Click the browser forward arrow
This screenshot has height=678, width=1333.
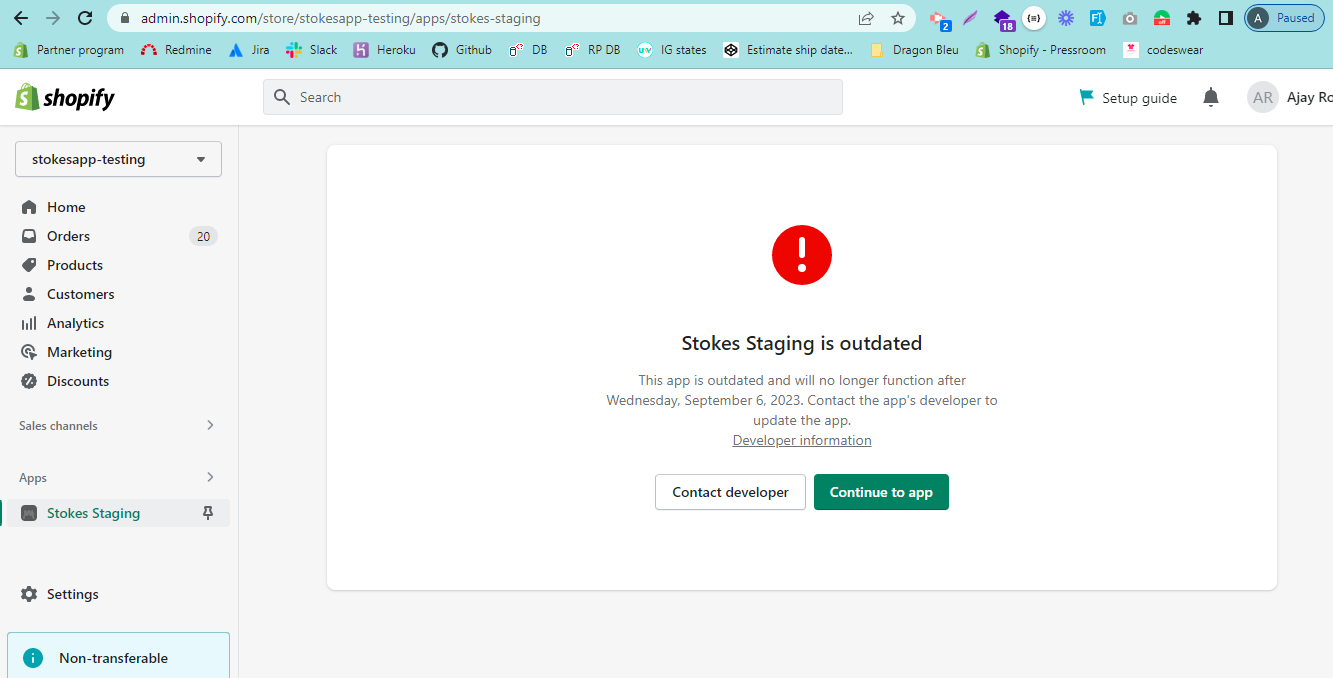(53, 18)
